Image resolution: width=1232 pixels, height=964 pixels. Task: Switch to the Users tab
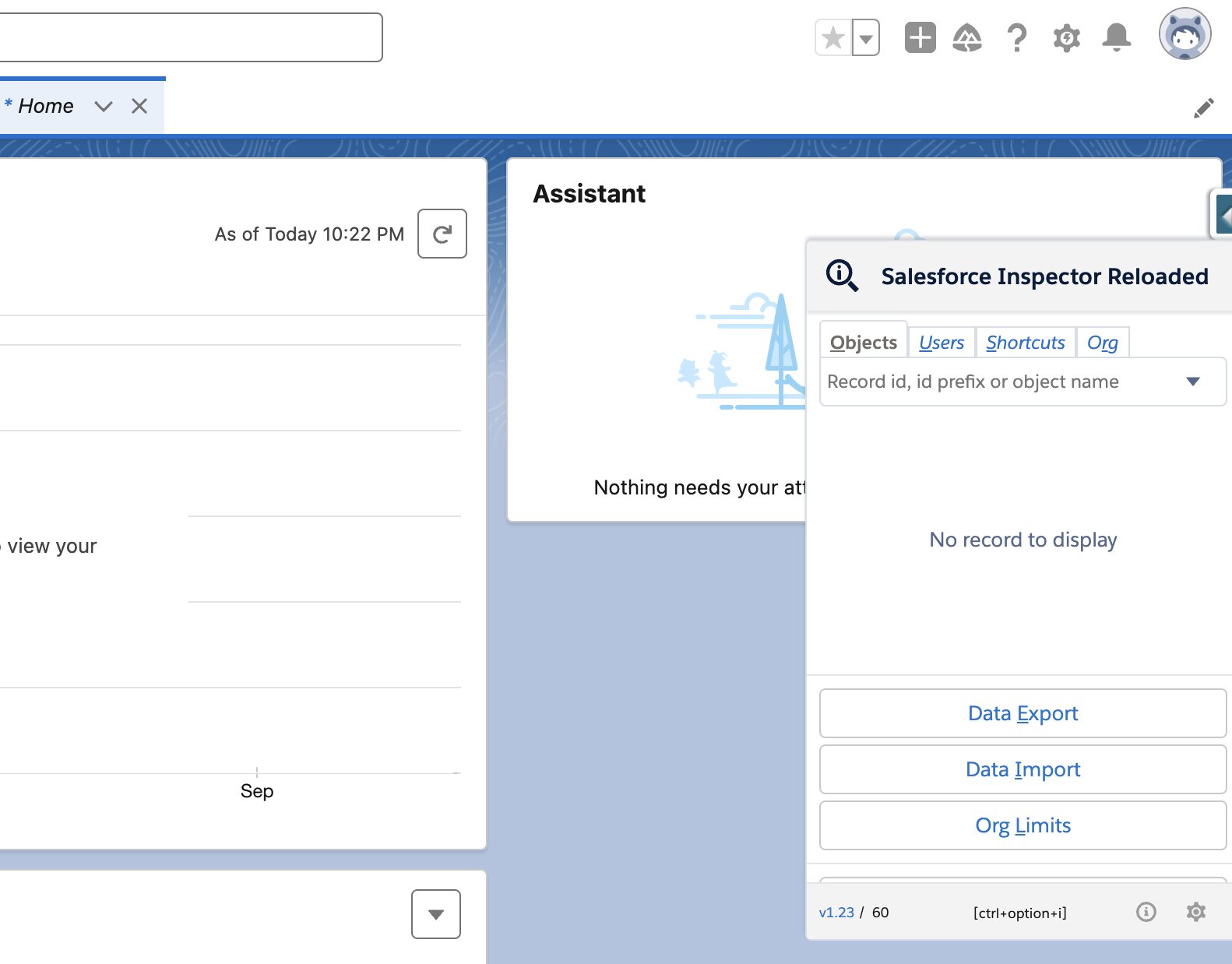click(942, 342)
